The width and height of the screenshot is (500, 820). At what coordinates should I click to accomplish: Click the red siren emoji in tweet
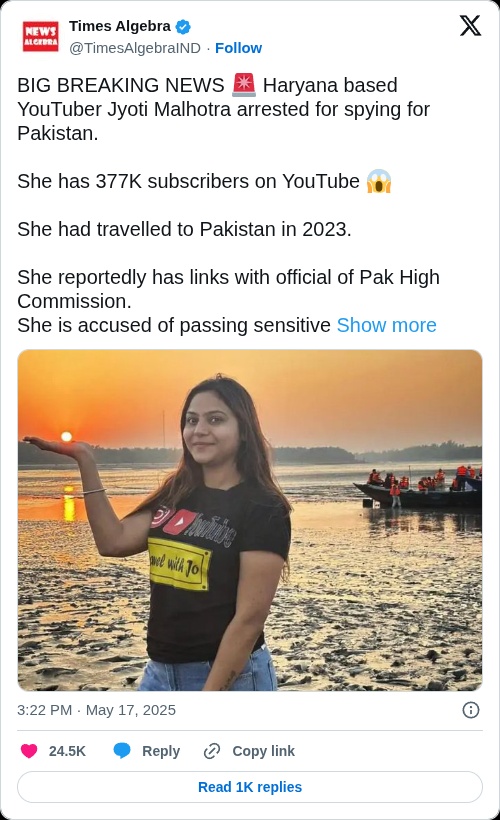click(244, 85)
